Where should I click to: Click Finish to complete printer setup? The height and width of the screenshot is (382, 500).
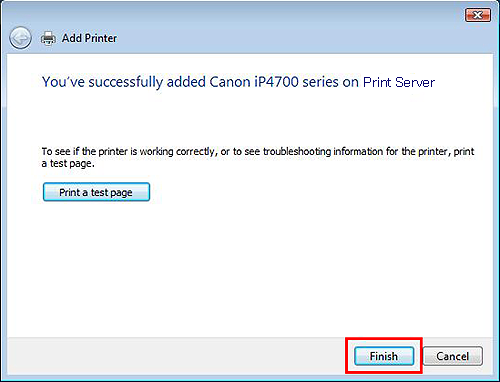click(384, 356)
